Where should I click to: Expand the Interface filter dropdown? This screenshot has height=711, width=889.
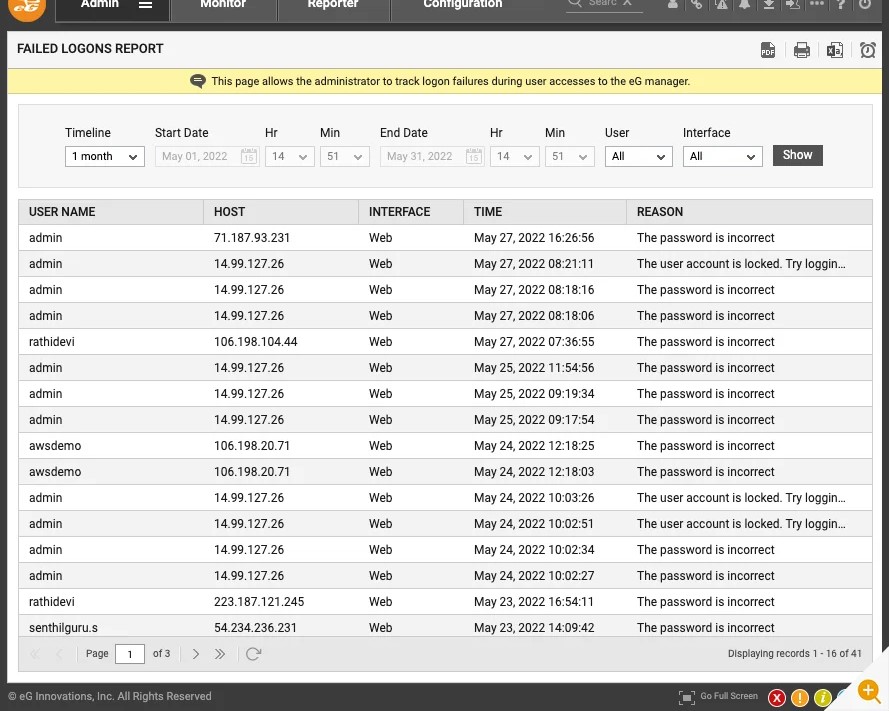722,157
